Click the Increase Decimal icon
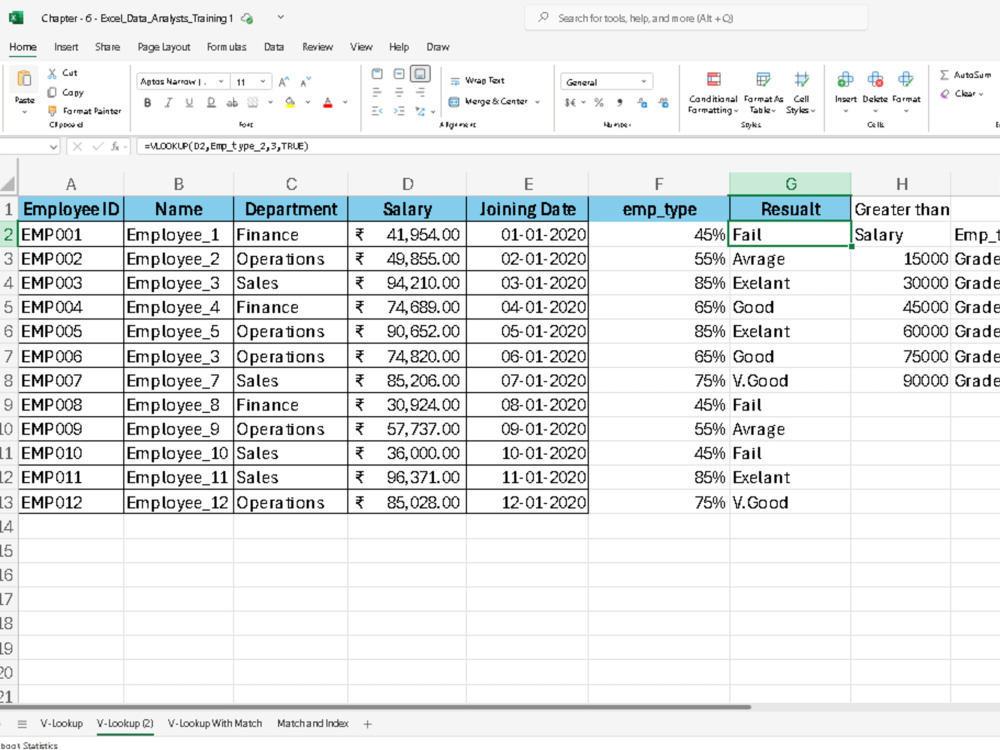 coord(642,103)
